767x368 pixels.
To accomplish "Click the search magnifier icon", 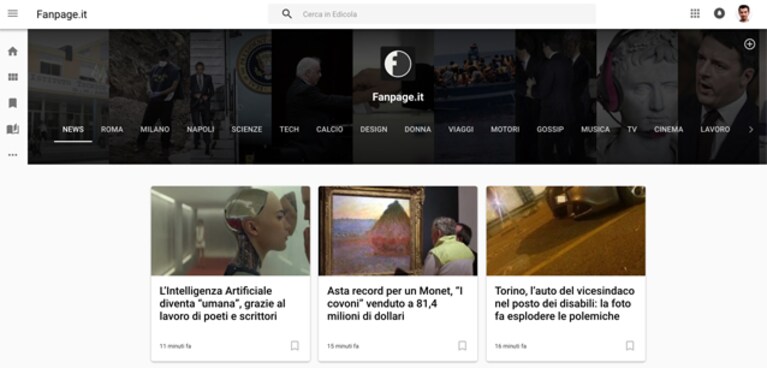I will 287,14.
